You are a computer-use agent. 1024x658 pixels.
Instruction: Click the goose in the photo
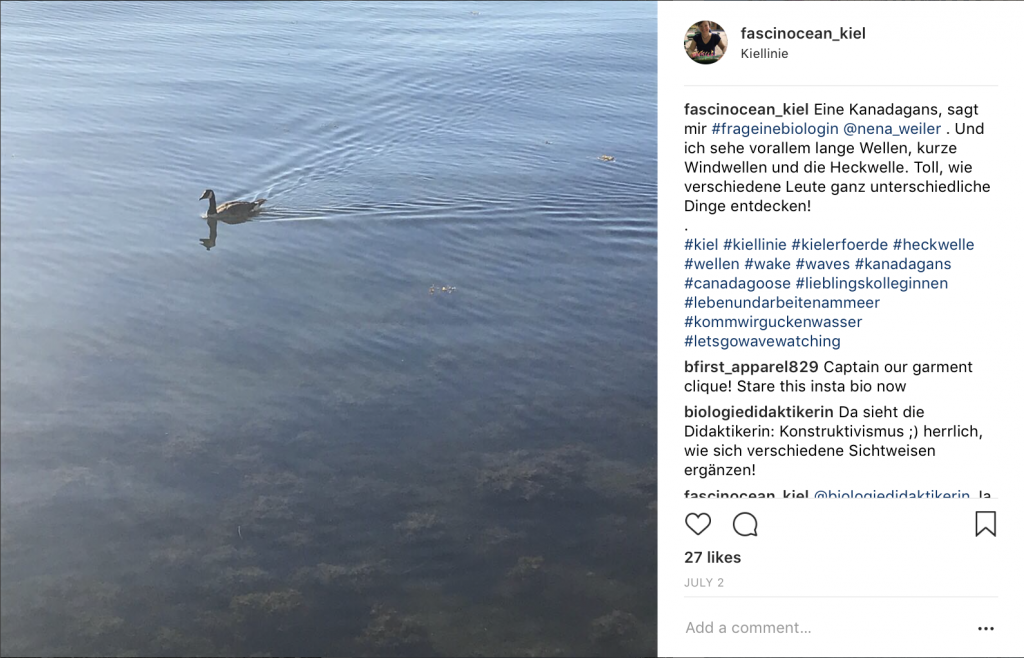pos(232,205)
